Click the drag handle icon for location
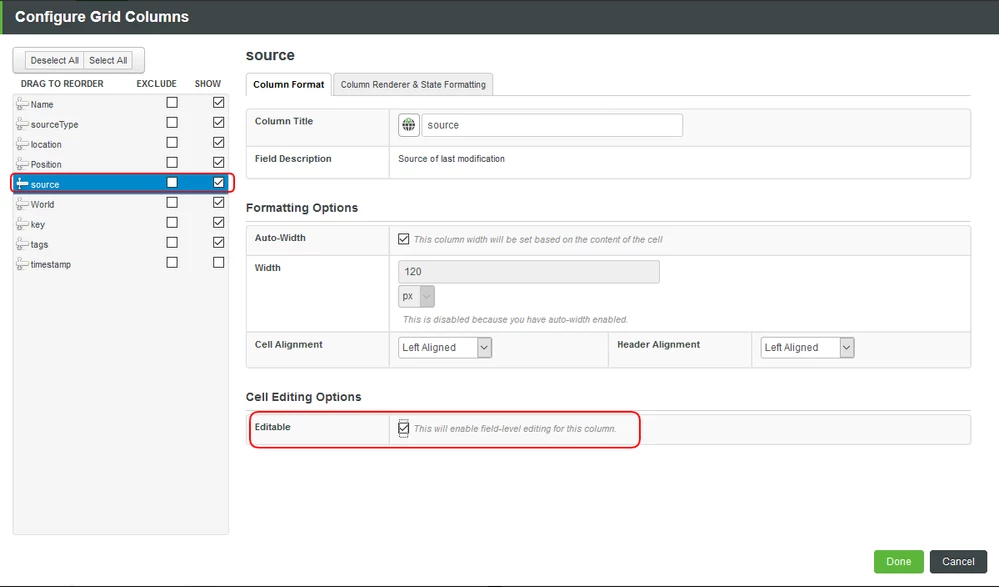The image size is (999, 587). [x=20, y=143]
